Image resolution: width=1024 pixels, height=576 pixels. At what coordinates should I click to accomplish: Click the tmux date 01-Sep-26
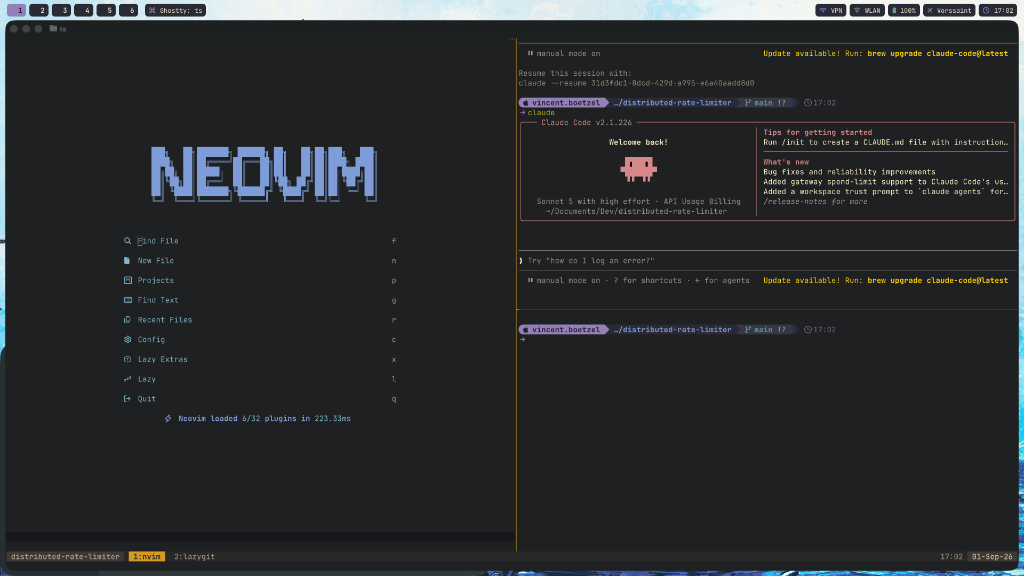[991, 557]
